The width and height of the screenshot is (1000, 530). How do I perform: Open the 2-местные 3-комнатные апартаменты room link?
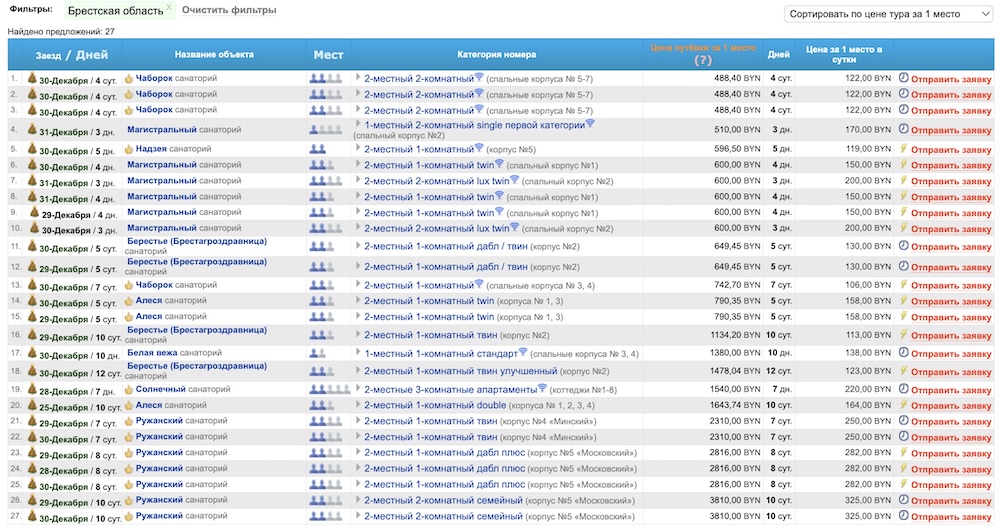449,389
